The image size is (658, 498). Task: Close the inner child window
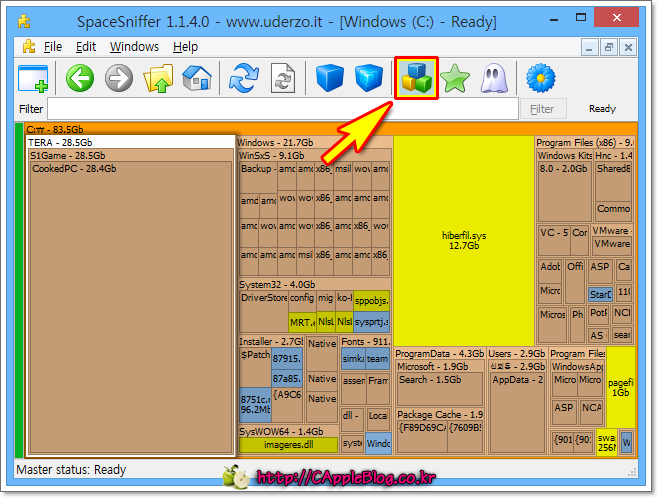pos(628,47)
